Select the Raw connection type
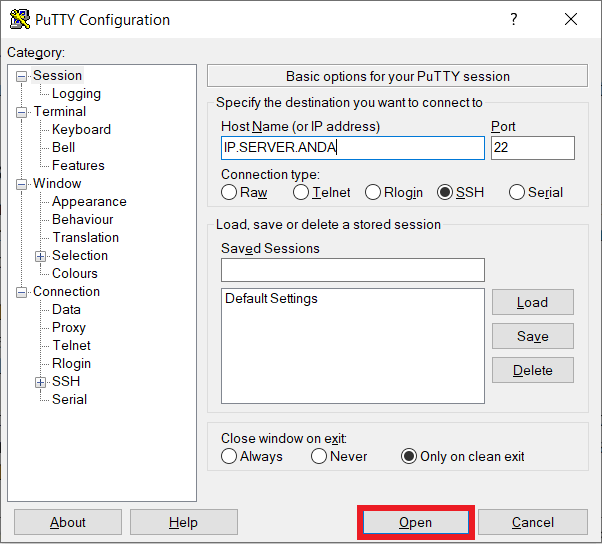The width and height of the screenshot is (602, 544). [230, 193]
